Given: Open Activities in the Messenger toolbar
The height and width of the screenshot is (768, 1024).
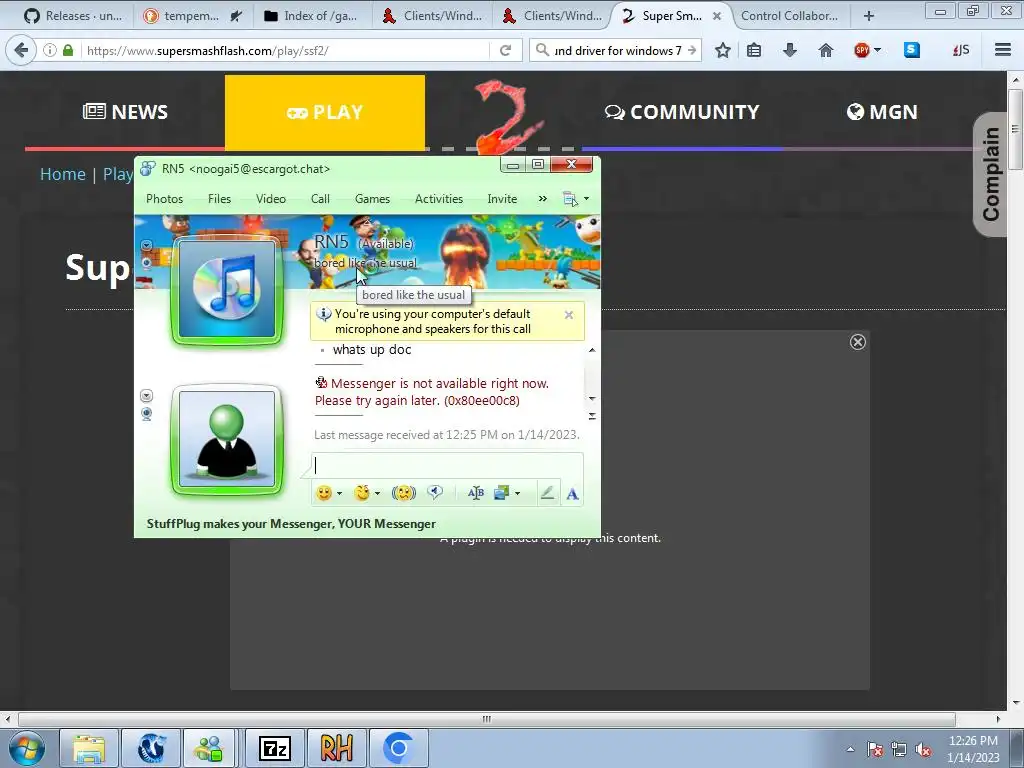Looking at the screenshot, I should (438, 199).
